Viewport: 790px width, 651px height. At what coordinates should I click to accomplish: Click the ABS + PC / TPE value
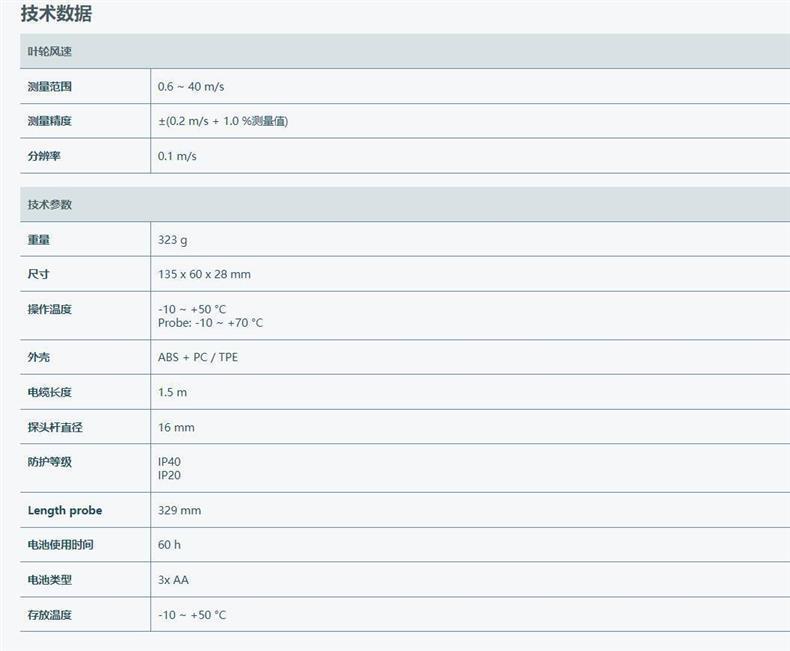pos(198,357)
